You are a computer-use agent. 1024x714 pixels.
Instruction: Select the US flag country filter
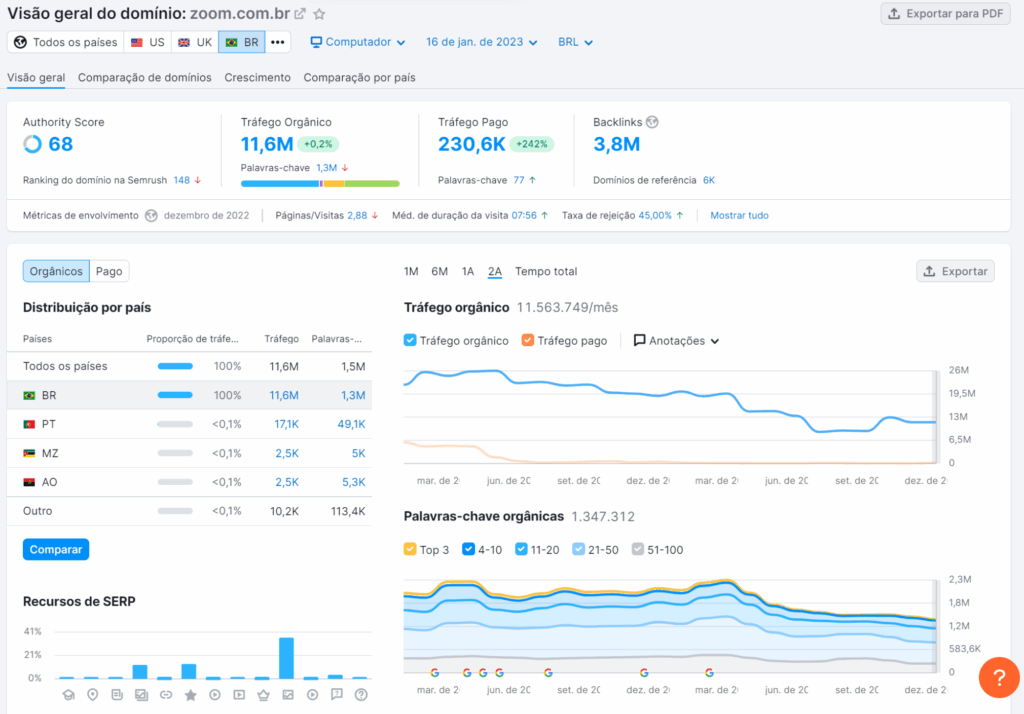tap(148, 42)
